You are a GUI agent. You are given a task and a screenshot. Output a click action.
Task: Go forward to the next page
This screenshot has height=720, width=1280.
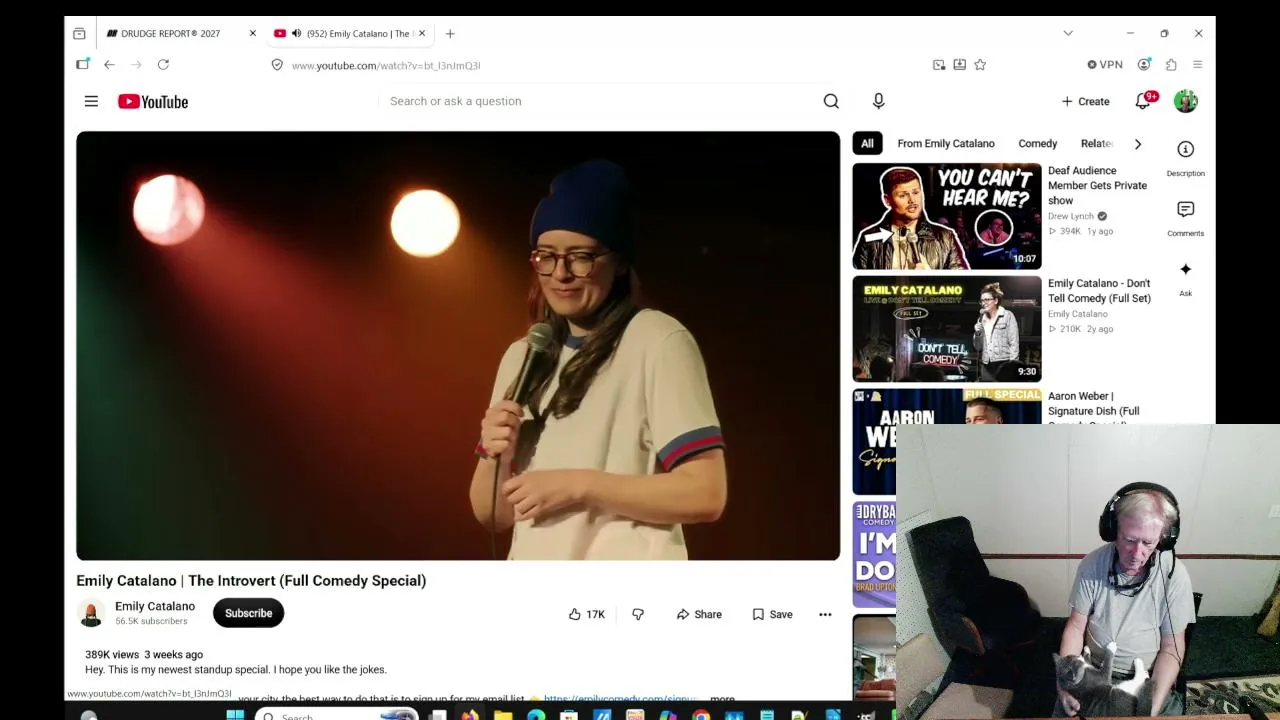tap(136, 65)
